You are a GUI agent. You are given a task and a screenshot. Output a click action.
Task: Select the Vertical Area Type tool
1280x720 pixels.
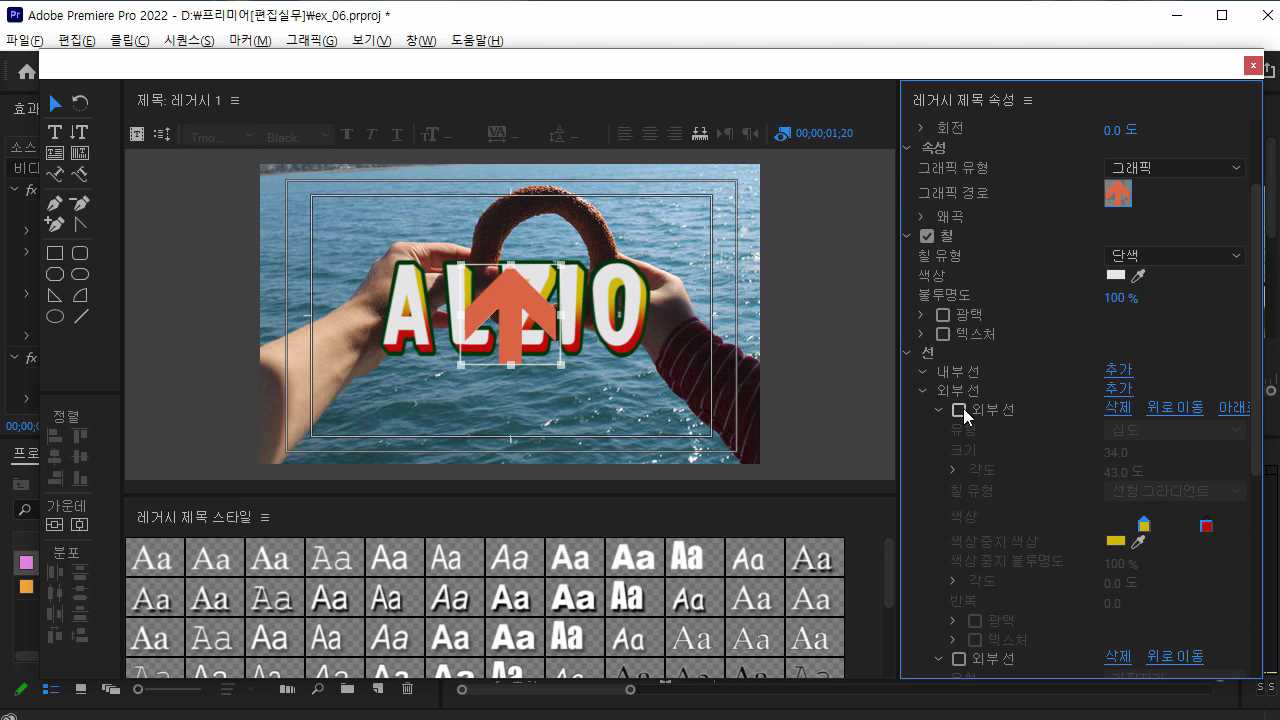coord(80,153)
